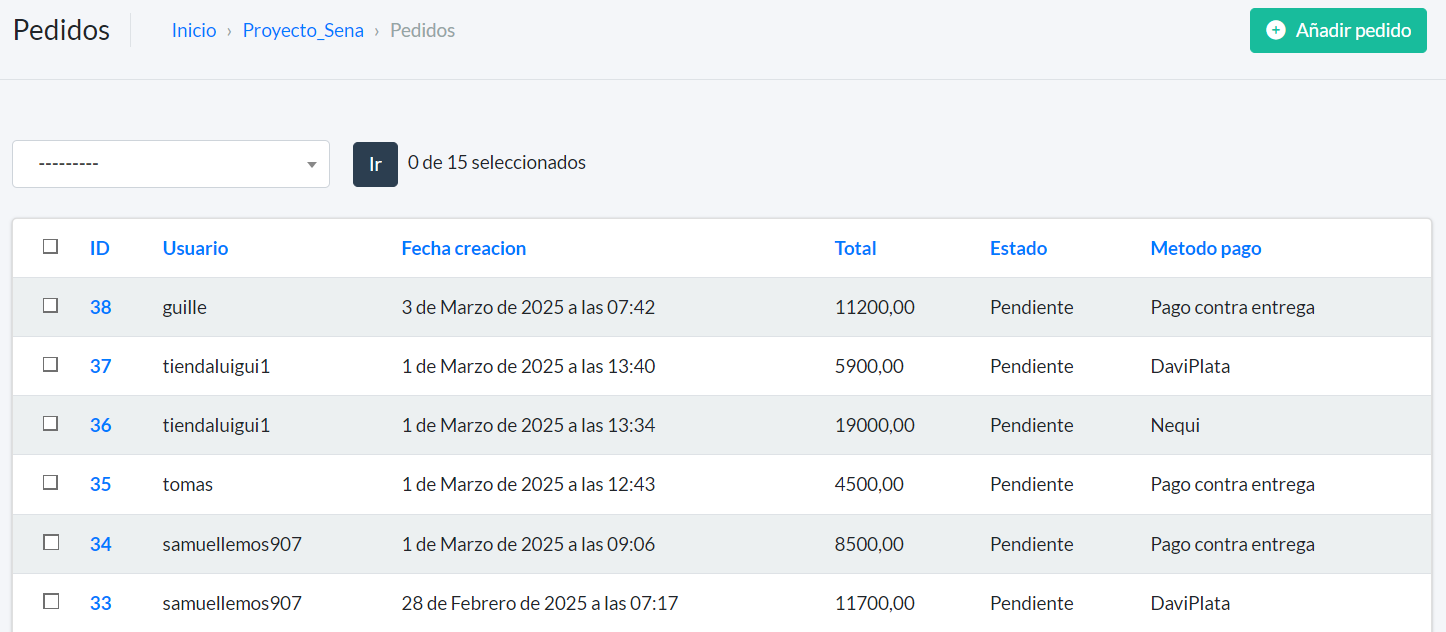Image resolution: width=1446 pixels, height=632 pixels.
Task: Select checkbox for order 36
Action: tap(51, 424)
